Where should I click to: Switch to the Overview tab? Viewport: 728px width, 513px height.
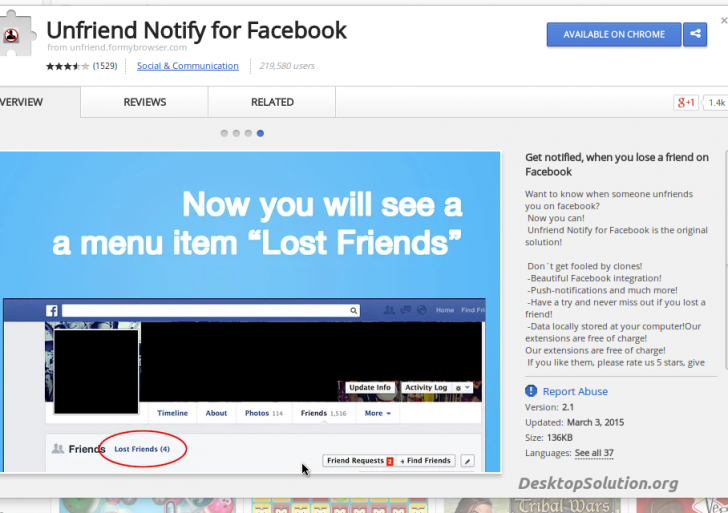[x=40, y=102]
